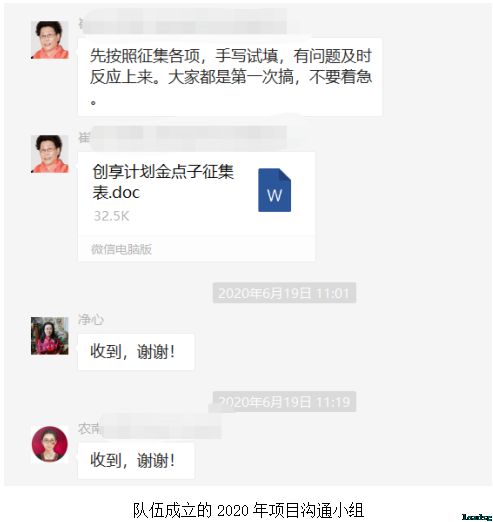The width and height of the screenshot is (493, 522).
Task: Select the message starting with 先按照征集各项
Action: point(230,77)
